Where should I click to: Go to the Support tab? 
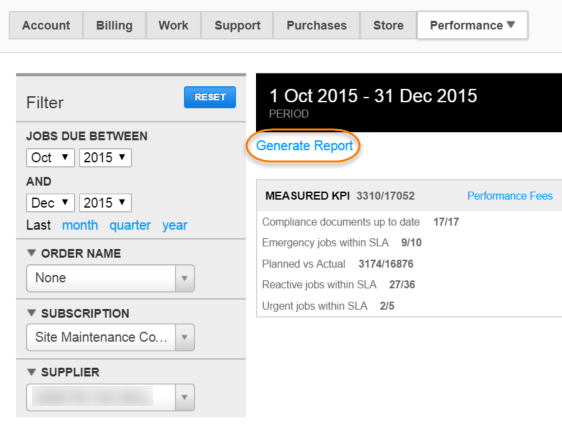[237, 25]
